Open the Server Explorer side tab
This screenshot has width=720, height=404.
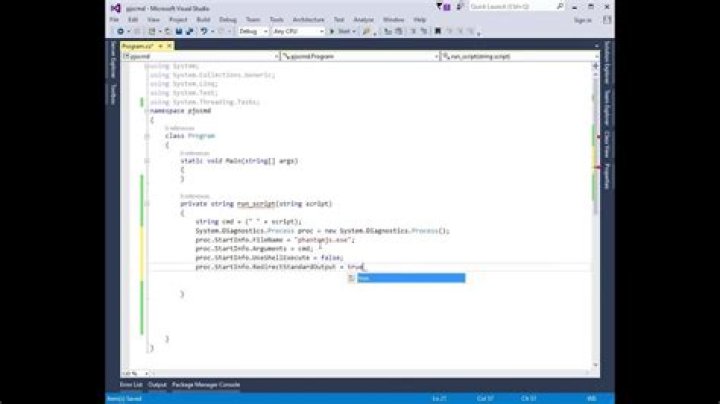112,60
